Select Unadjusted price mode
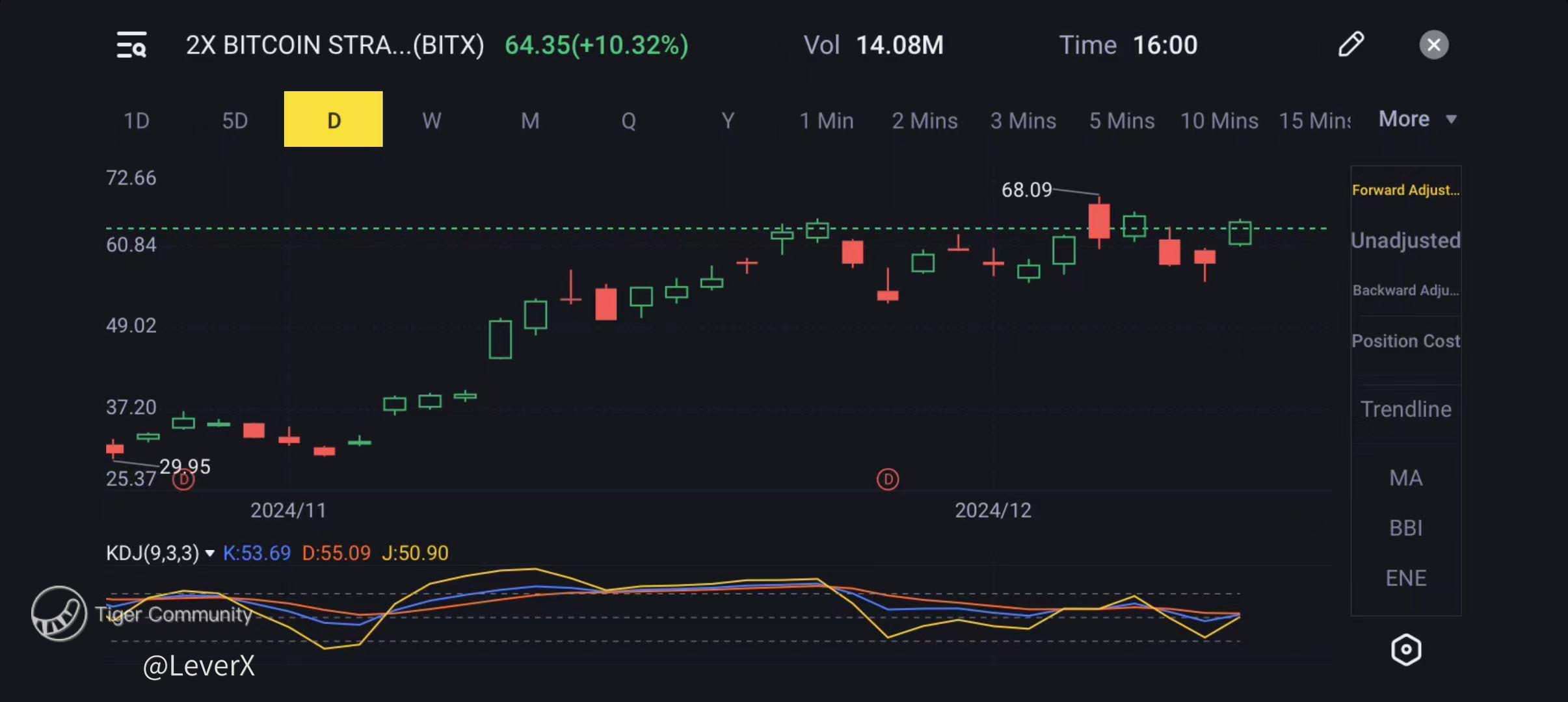The width and height of the screenshot is (1568, 702). pyautogui.click(x=1405, y=240)
